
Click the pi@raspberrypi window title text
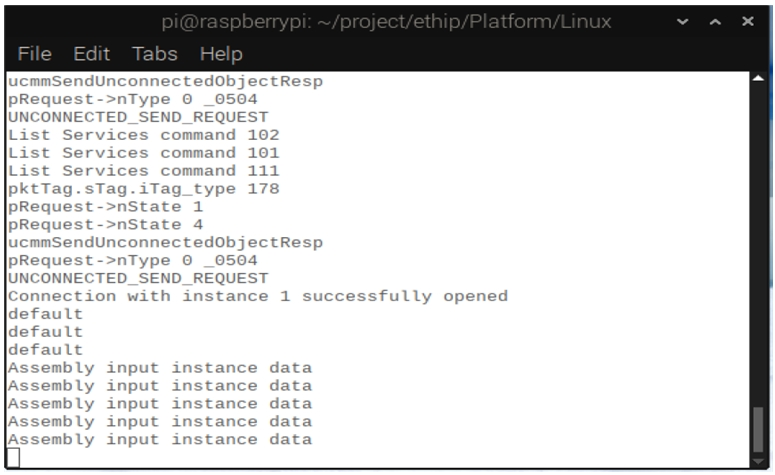coord(387,22)
